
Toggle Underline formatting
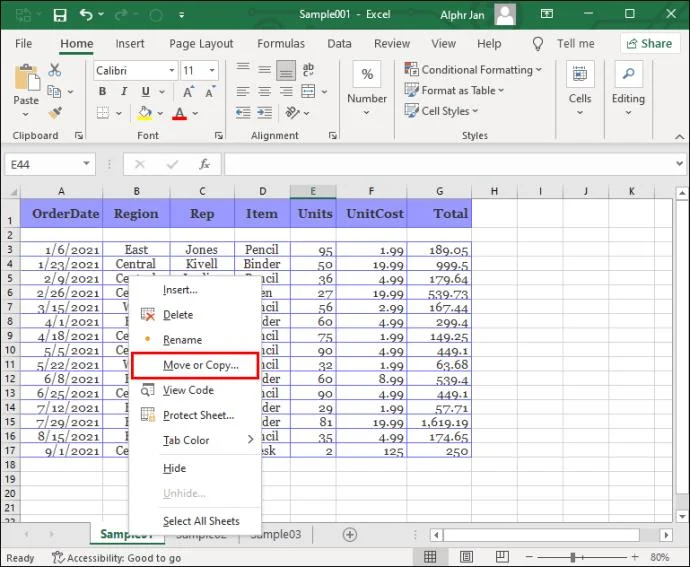146,92
